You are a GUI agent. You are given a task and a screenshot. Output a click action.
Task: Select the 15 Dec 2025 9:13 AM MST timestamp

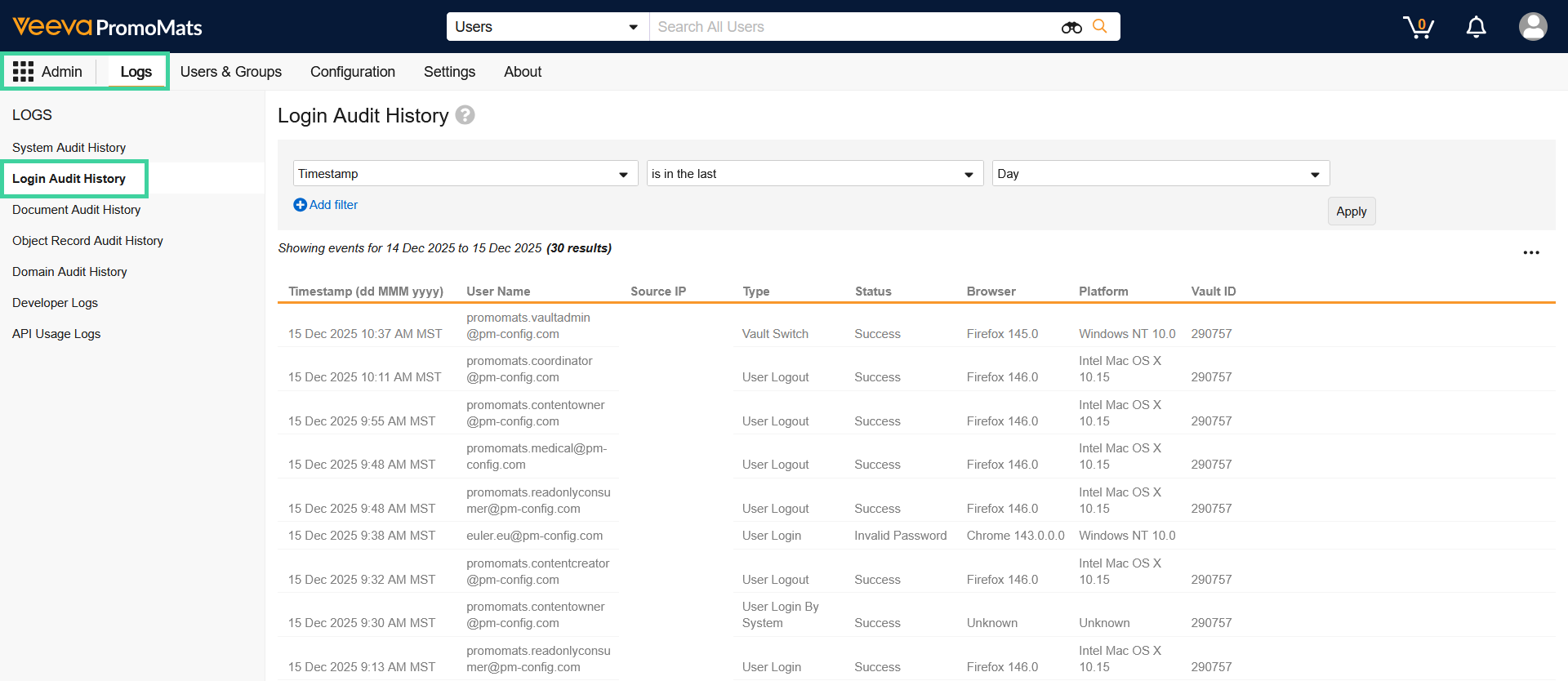coord(362,667)
